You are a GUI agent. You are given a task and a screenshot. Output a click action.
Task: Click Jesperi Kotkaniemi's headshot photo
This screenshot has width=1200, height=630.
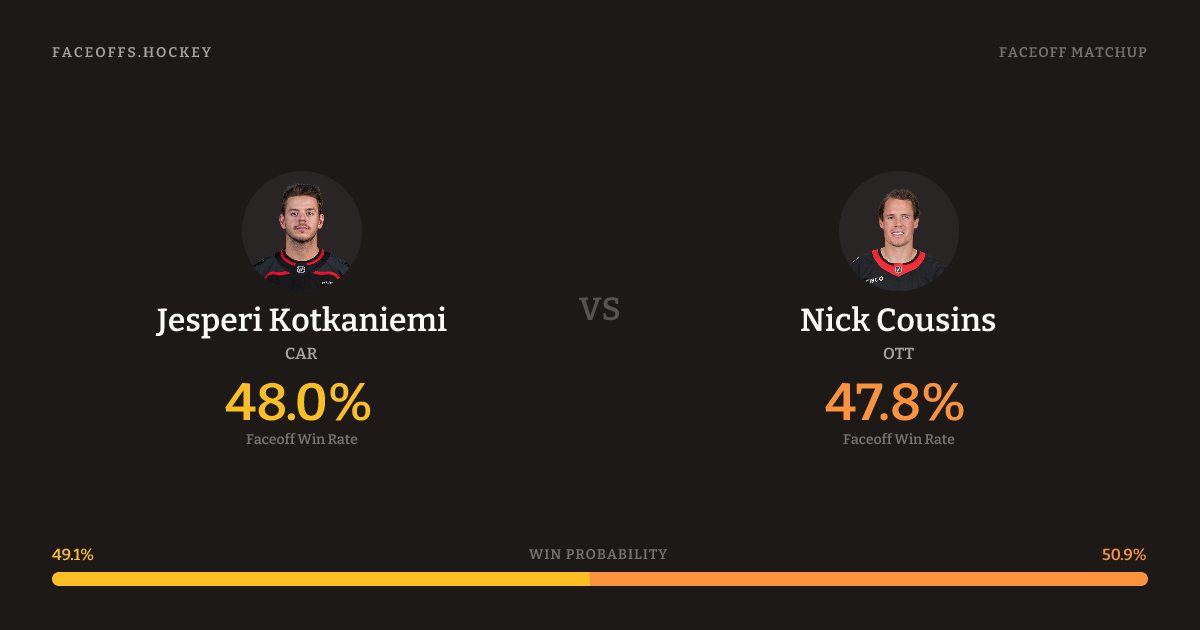click(x=301, y=231)
